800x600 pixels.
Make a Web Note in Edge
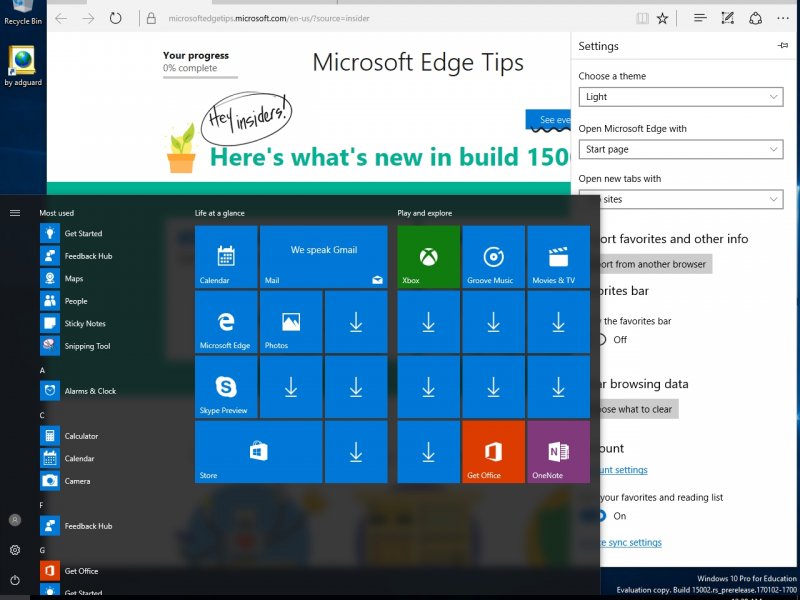tap(728, 18)
